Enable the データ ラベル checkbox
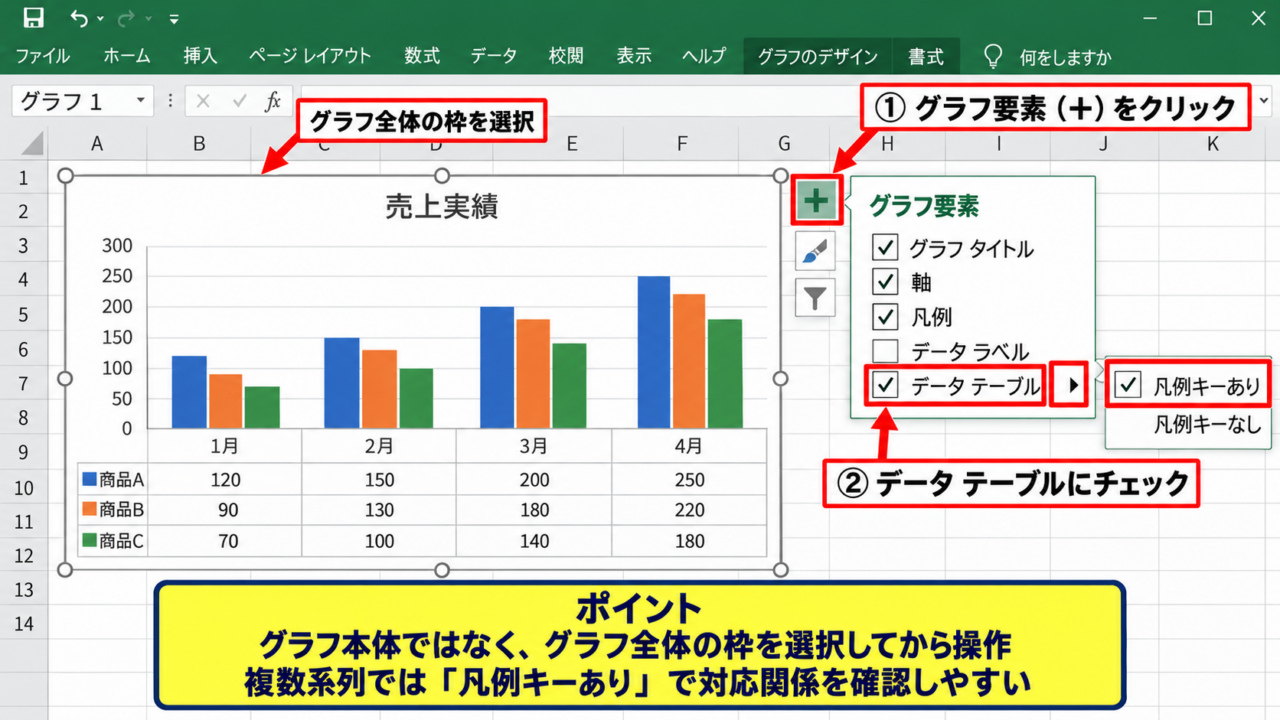The image size is (1280, 720). pyautogui.click(x=885, y=352)
